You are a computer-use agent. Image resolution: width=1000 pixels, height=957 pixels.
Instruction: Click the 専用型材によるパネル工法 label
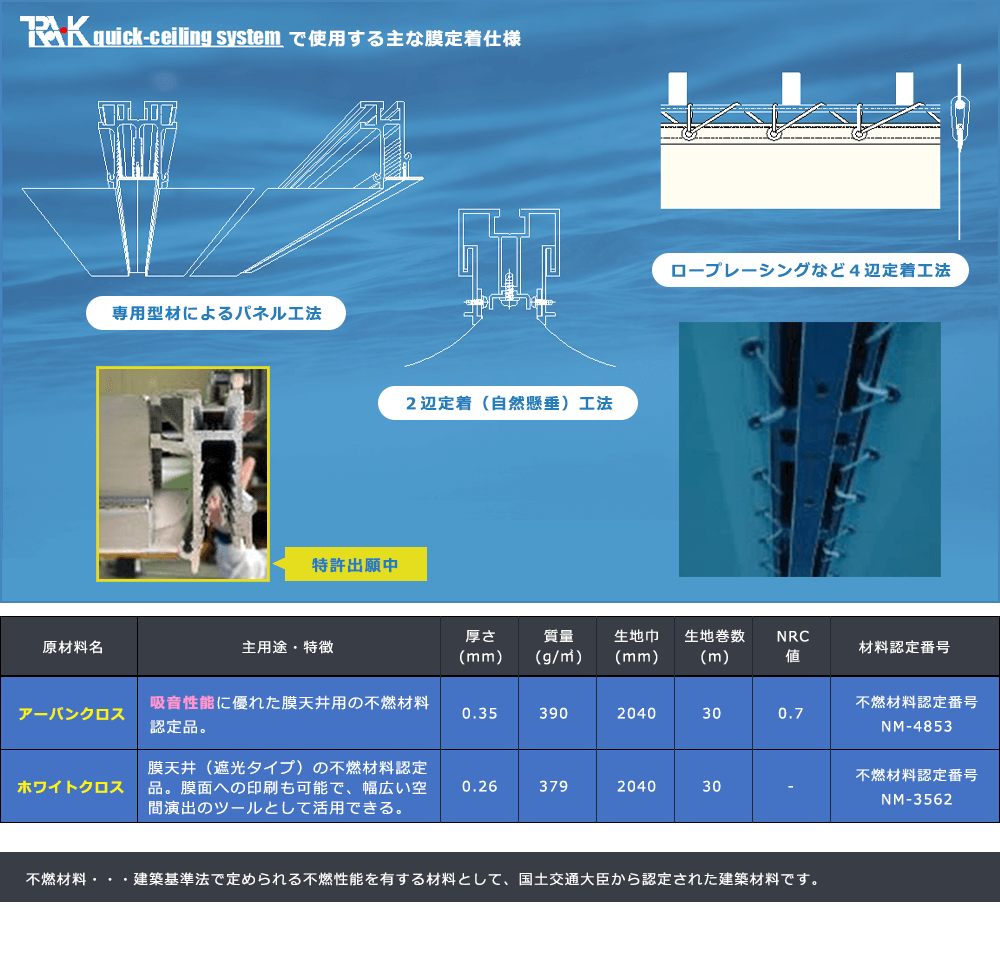(216, 313)
